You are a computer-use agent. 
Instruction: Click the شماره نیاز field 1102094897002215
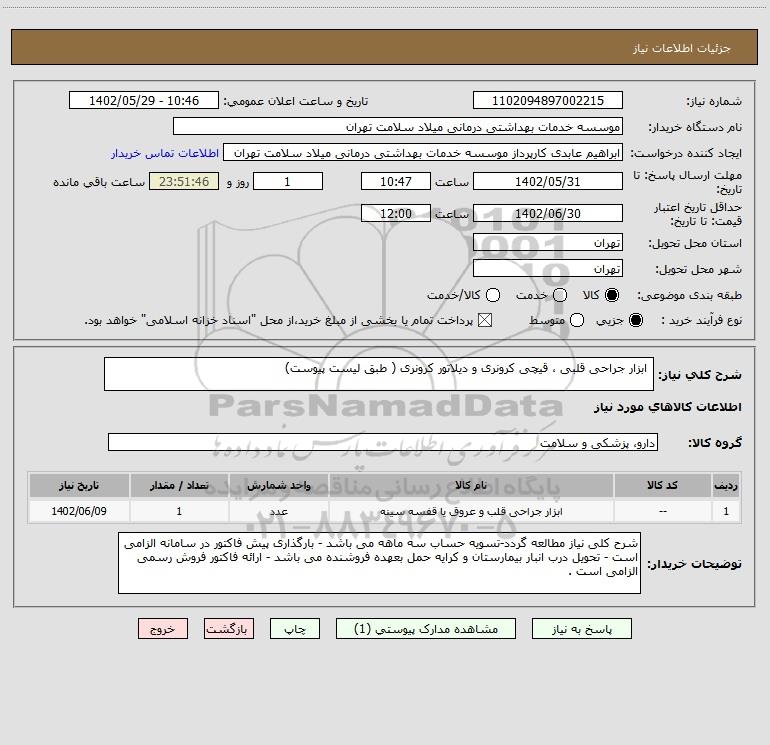pos(548,100)
